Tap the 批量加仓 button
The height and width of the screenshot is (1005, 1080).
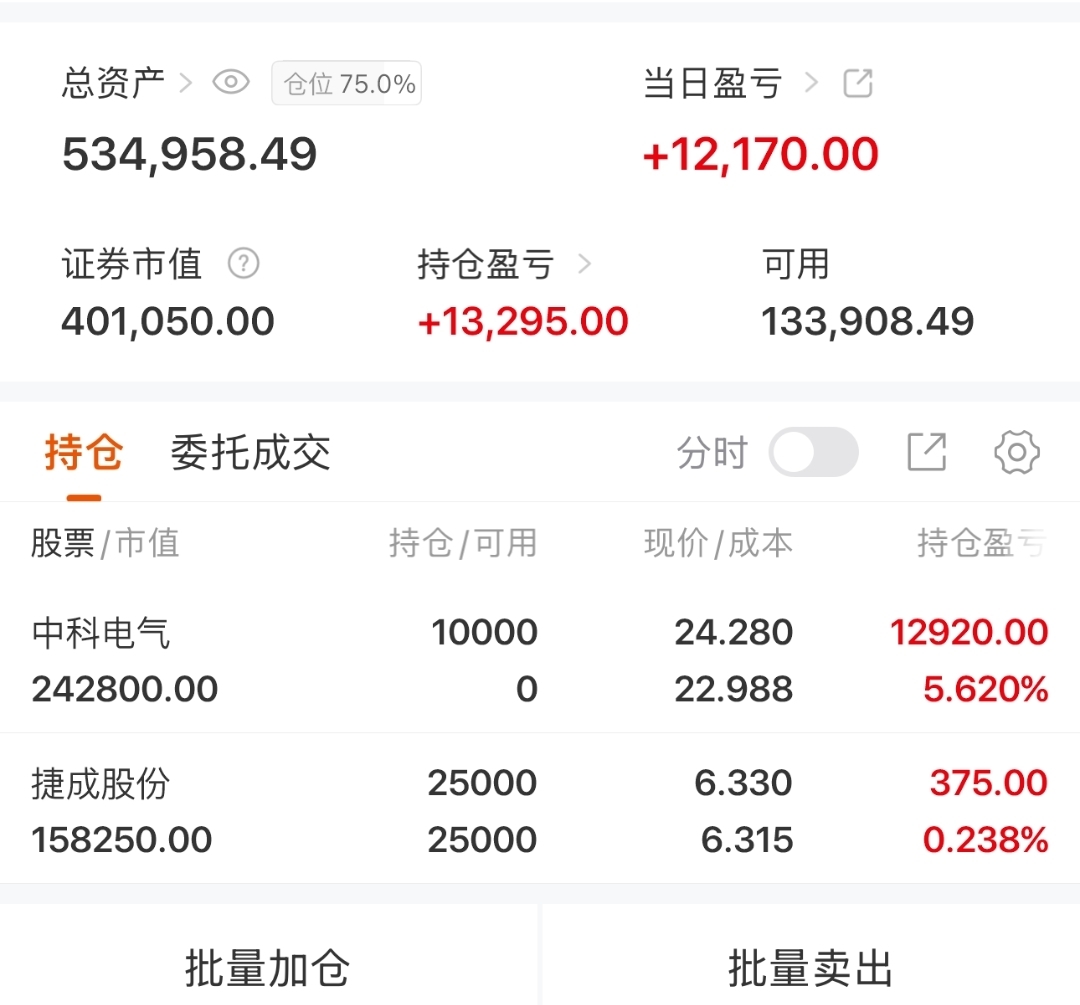[268, 967]
